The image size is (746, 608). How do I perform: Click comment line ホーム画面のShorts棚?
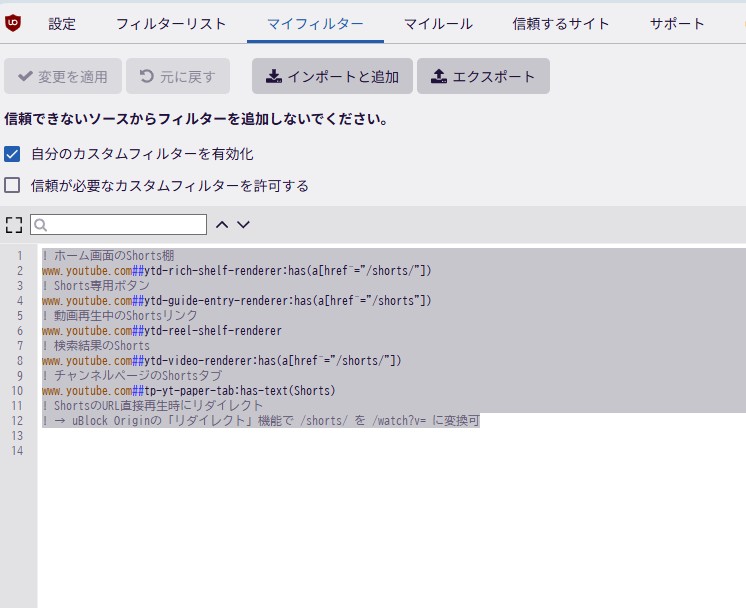coord(108,255)
